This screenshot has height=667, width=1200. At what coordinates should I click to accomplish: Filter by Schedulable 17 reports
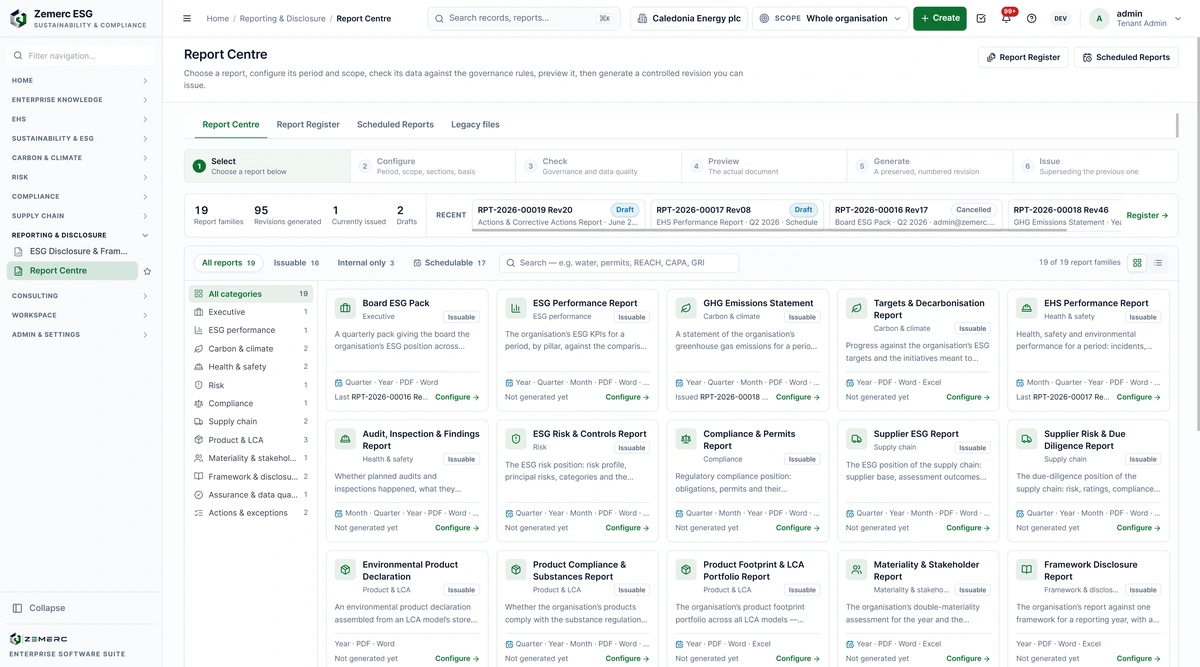pyautogui.click(x=449, y=263)
